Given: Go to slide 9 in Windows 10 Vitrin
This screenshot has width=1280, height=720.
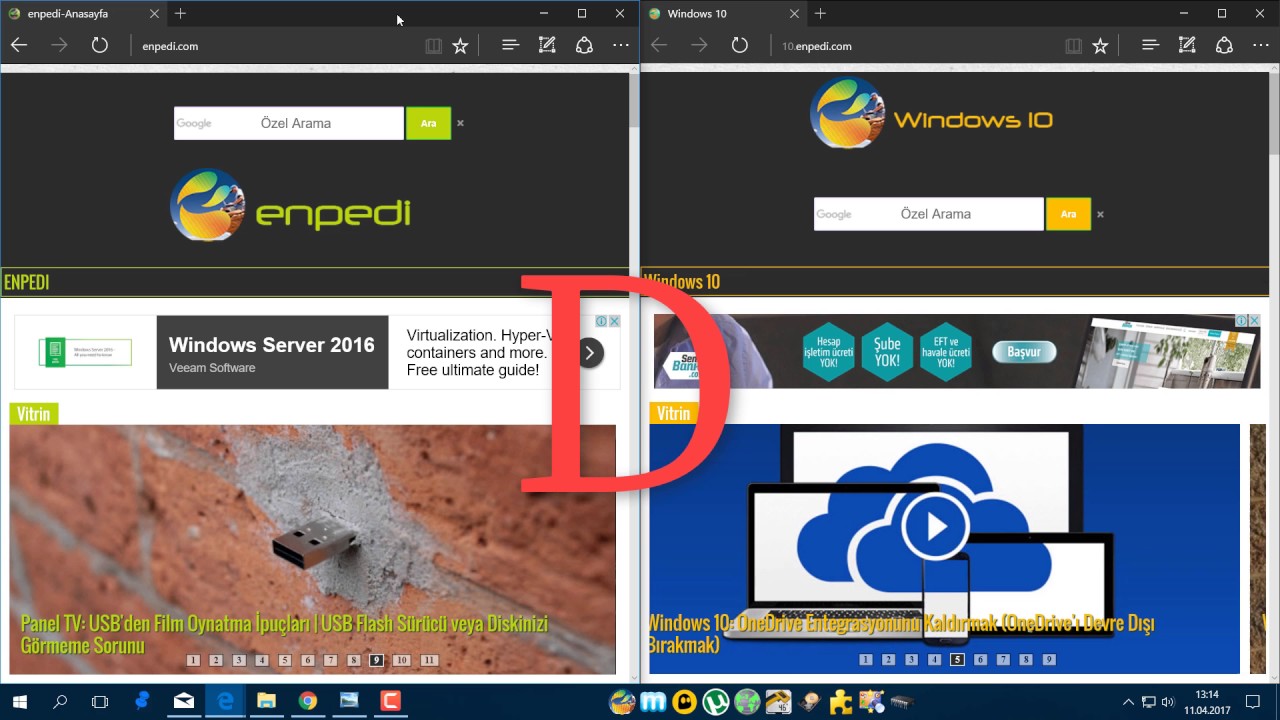Looking at the screenshot, I should [1049, 660].
